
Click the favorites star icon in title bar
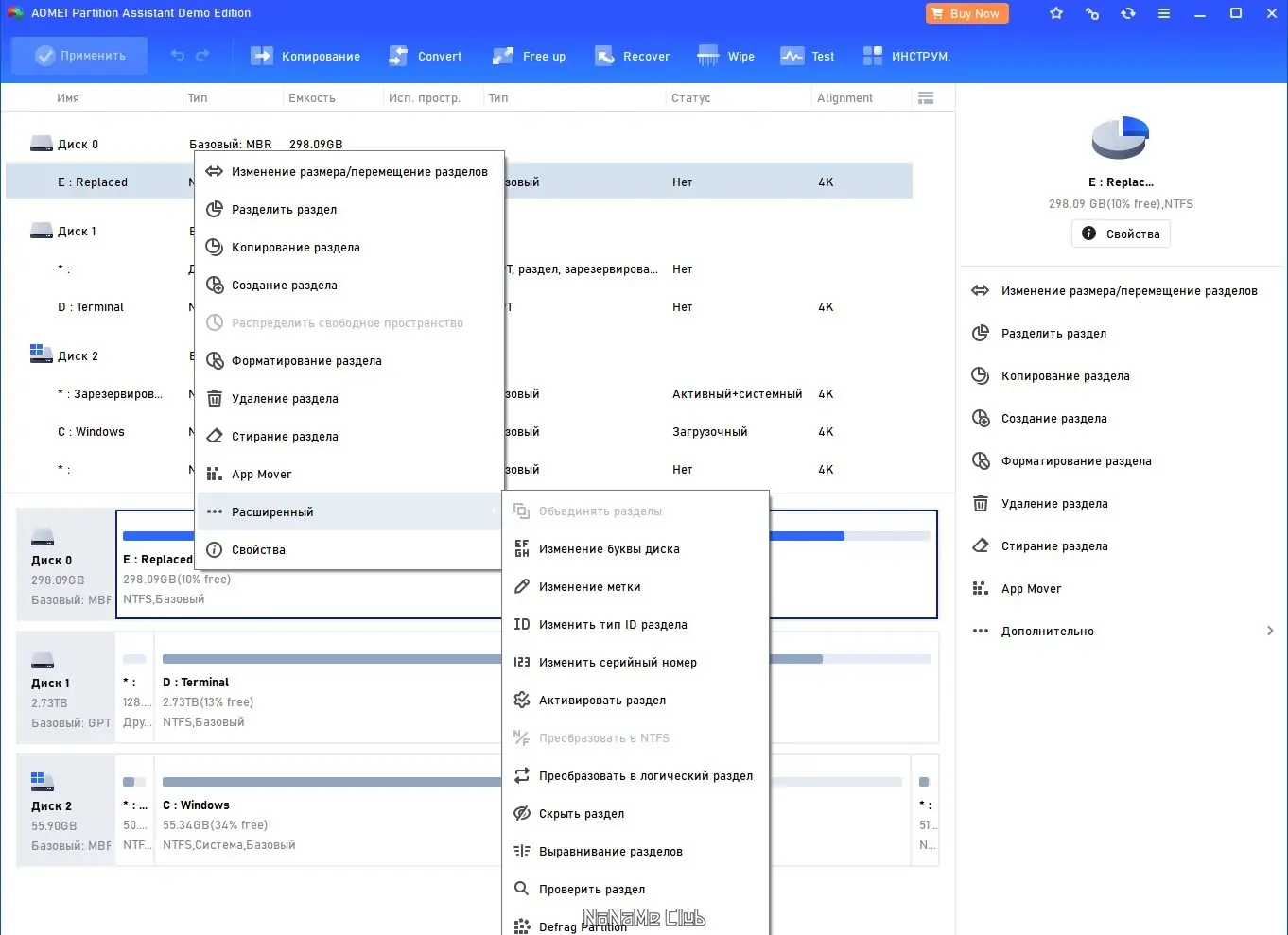1056,13
